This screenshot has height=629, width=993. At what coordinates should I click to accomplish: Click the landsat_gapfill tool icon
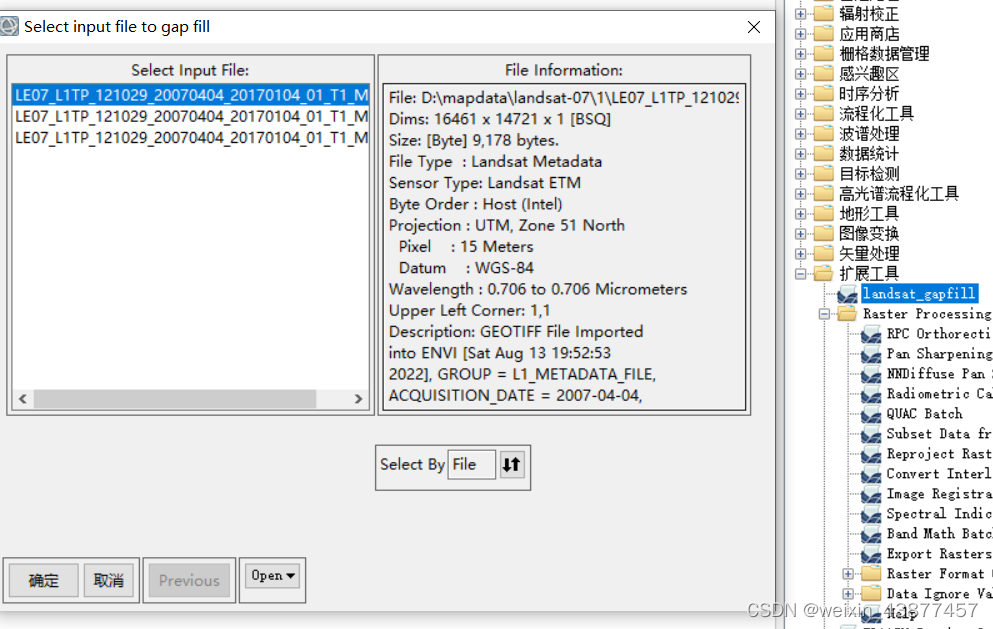coord(847,294)
